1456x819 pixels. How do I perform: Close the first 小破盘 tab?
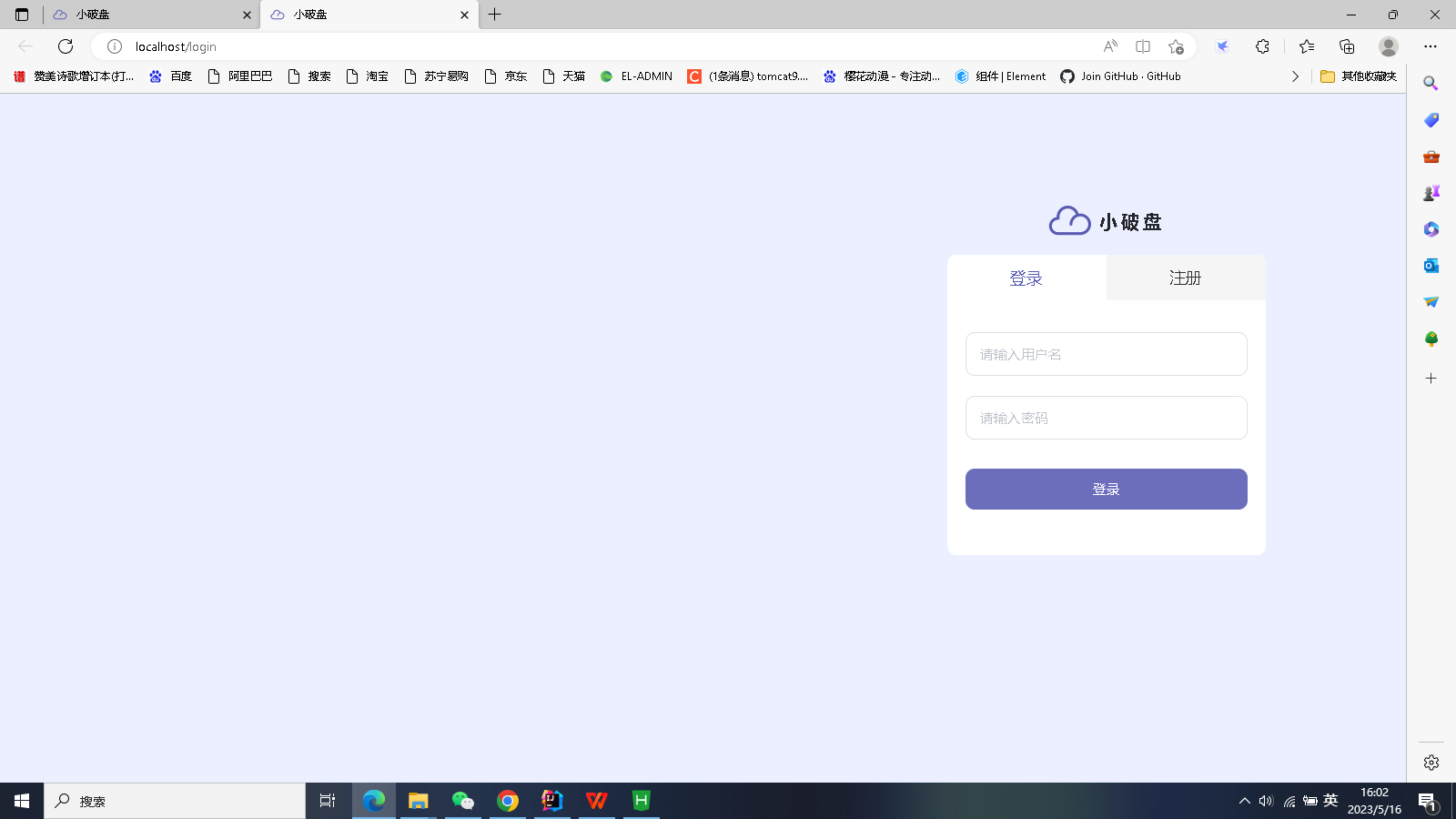tap(247, 15)
